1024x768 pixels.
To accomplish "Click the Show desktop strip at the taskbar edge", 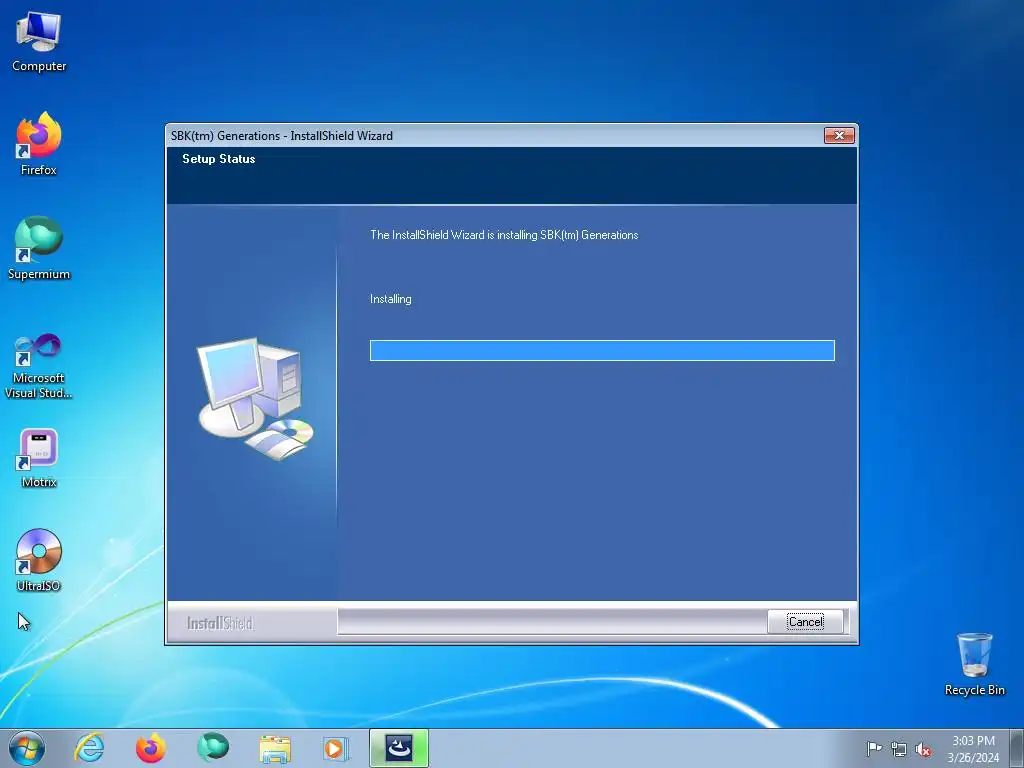I will click(1017, 748).
